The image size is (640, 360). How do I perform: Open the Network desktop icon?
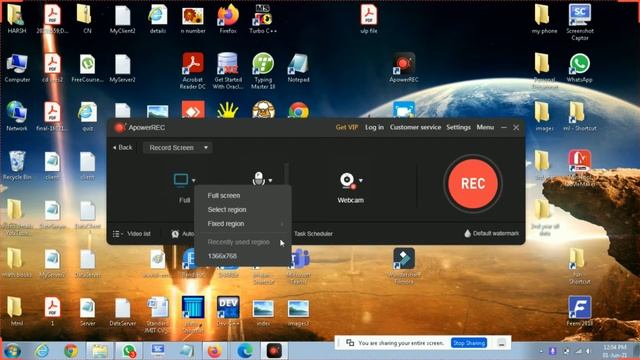click(17, 116)
